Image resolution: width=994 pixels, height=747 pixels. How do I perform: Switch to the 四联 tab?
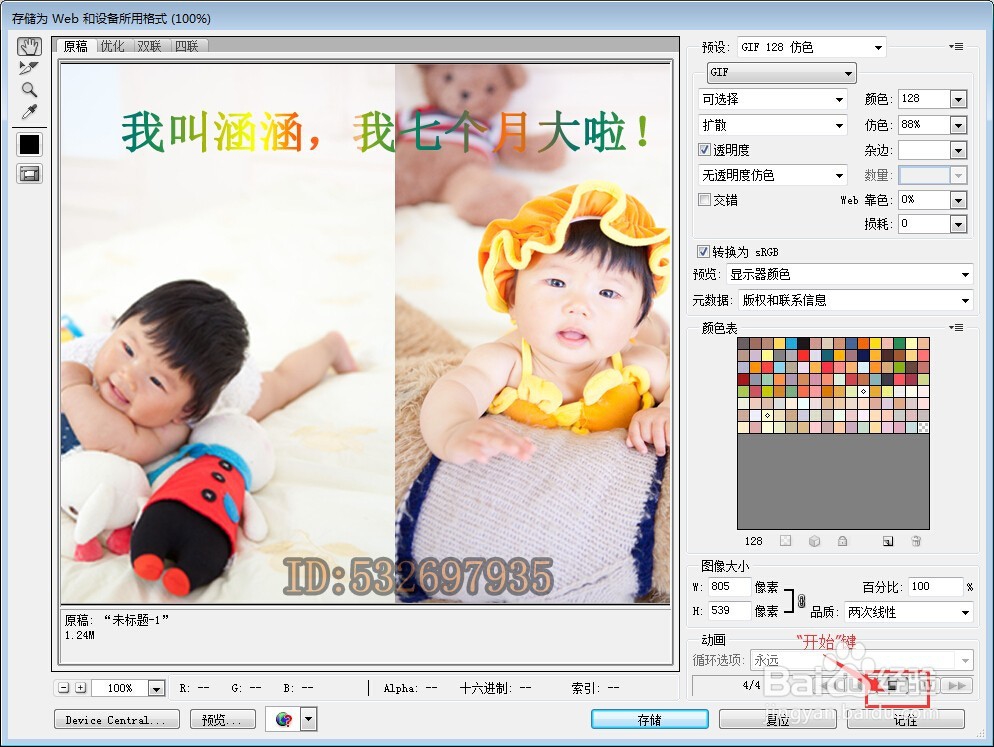coord(188,45)
